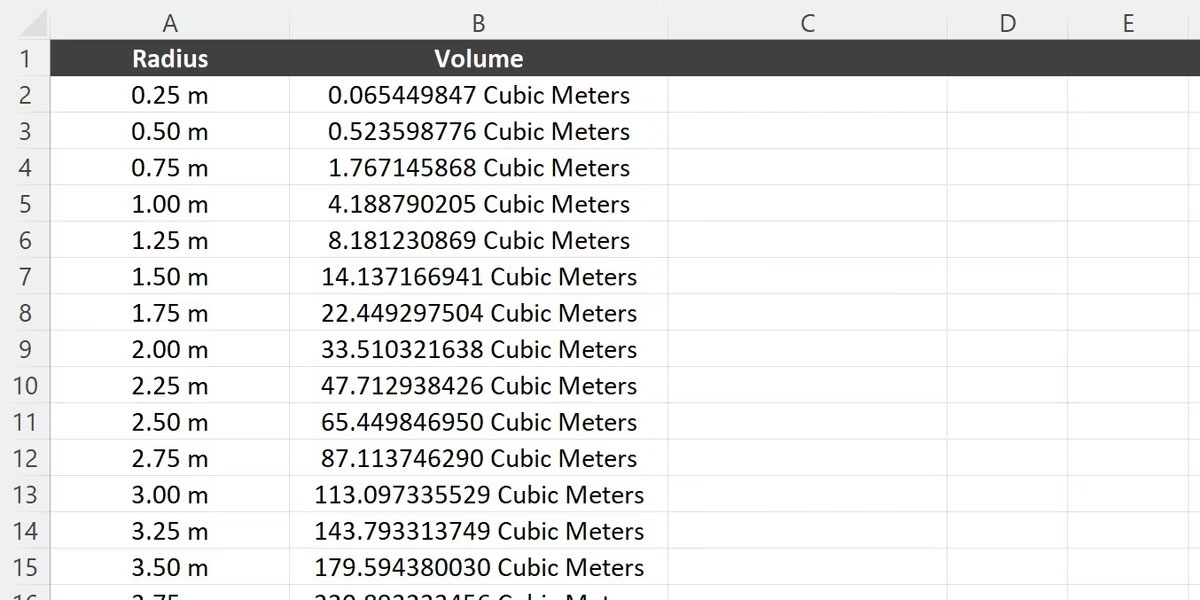Select the cell containing 2.50 m
The image size is (1200, 600).
coord(170,422)
